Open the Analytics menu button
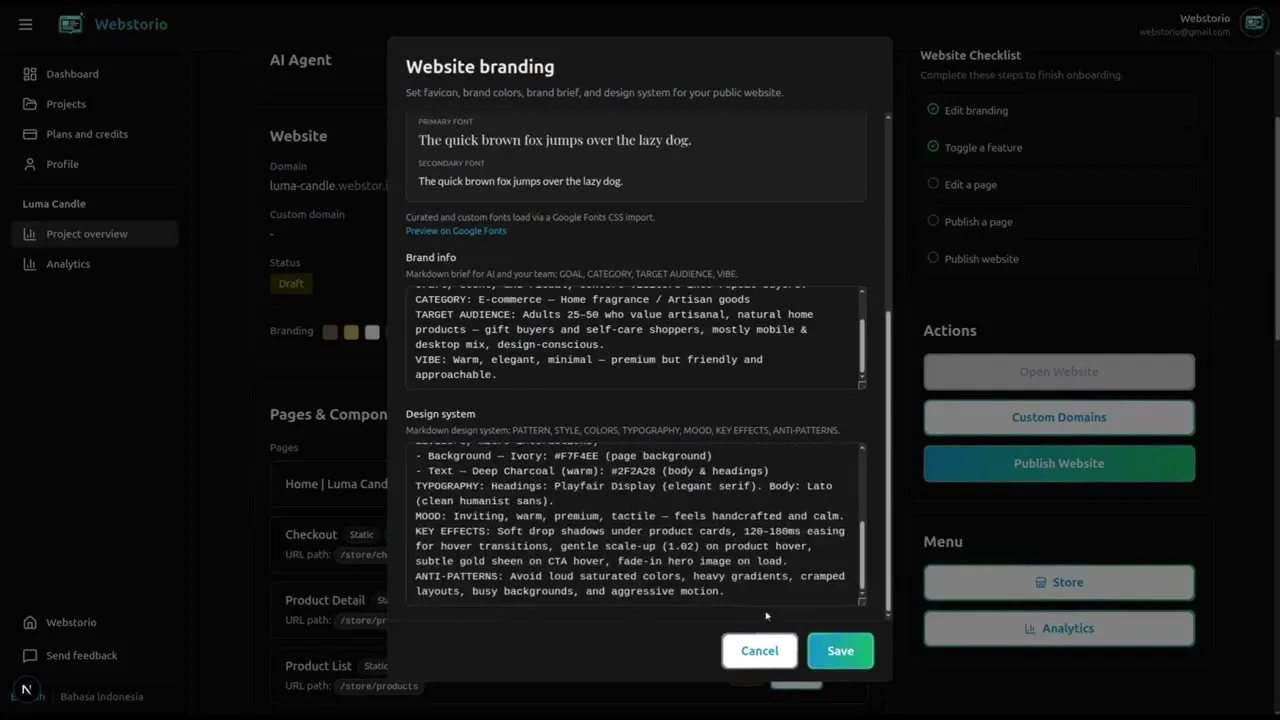Screen dimensions: 1280x720 [x=1059, y=629]
